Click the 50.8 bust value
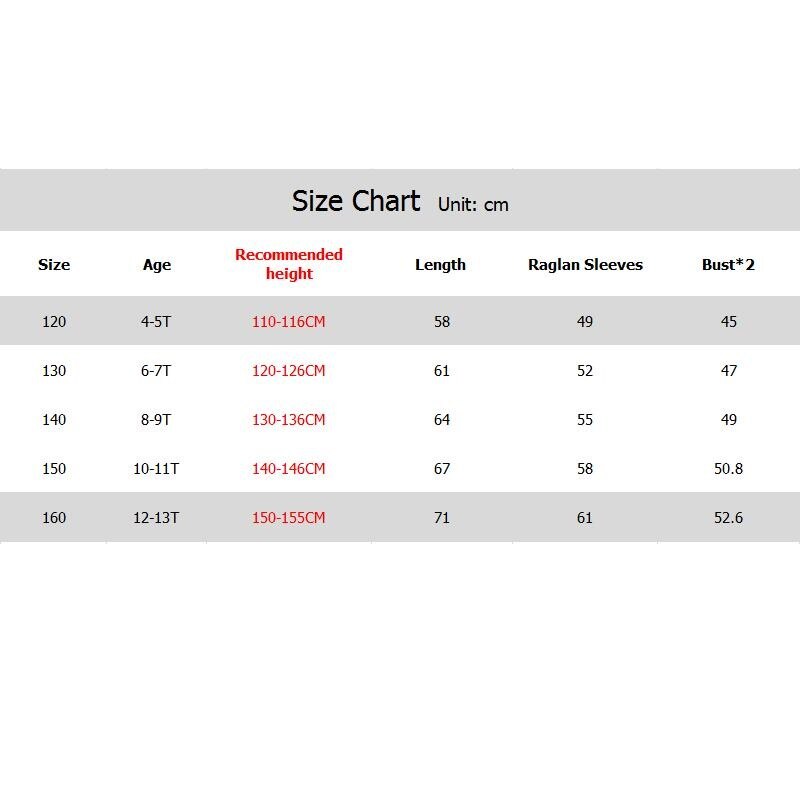Image resolution: width=800 pixels, height=800 pixels. 728,469
